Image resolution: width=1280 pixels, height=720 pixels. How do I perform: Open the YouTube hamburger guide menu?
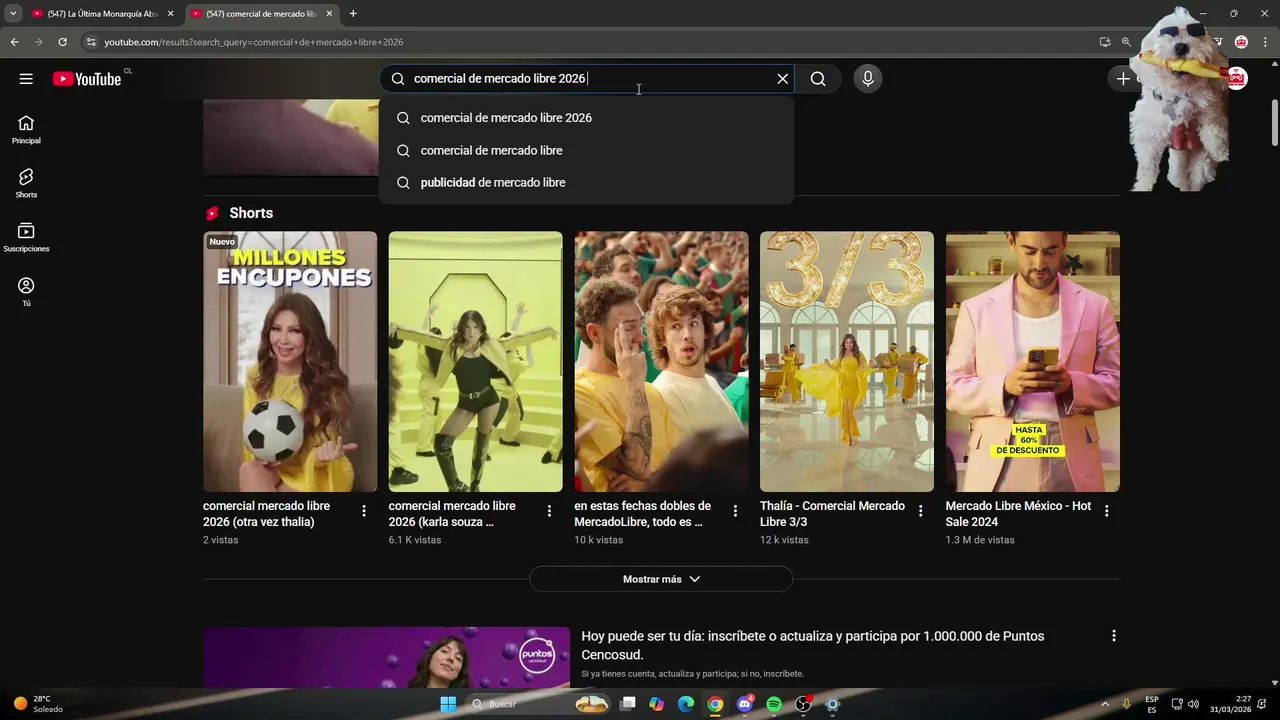(x=26, y=79)
